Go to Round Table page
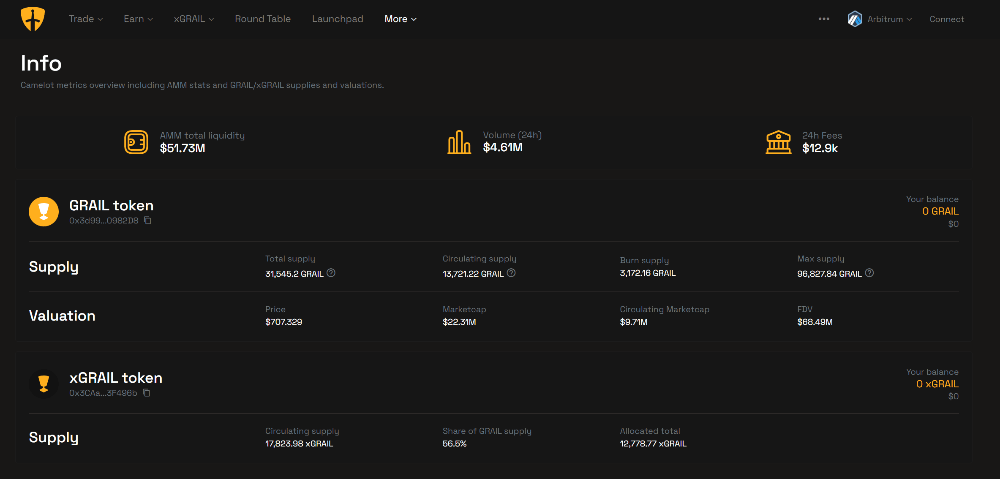Image resolution: width=1000 pixels, height=479 pixels. [x=263, y=19]
